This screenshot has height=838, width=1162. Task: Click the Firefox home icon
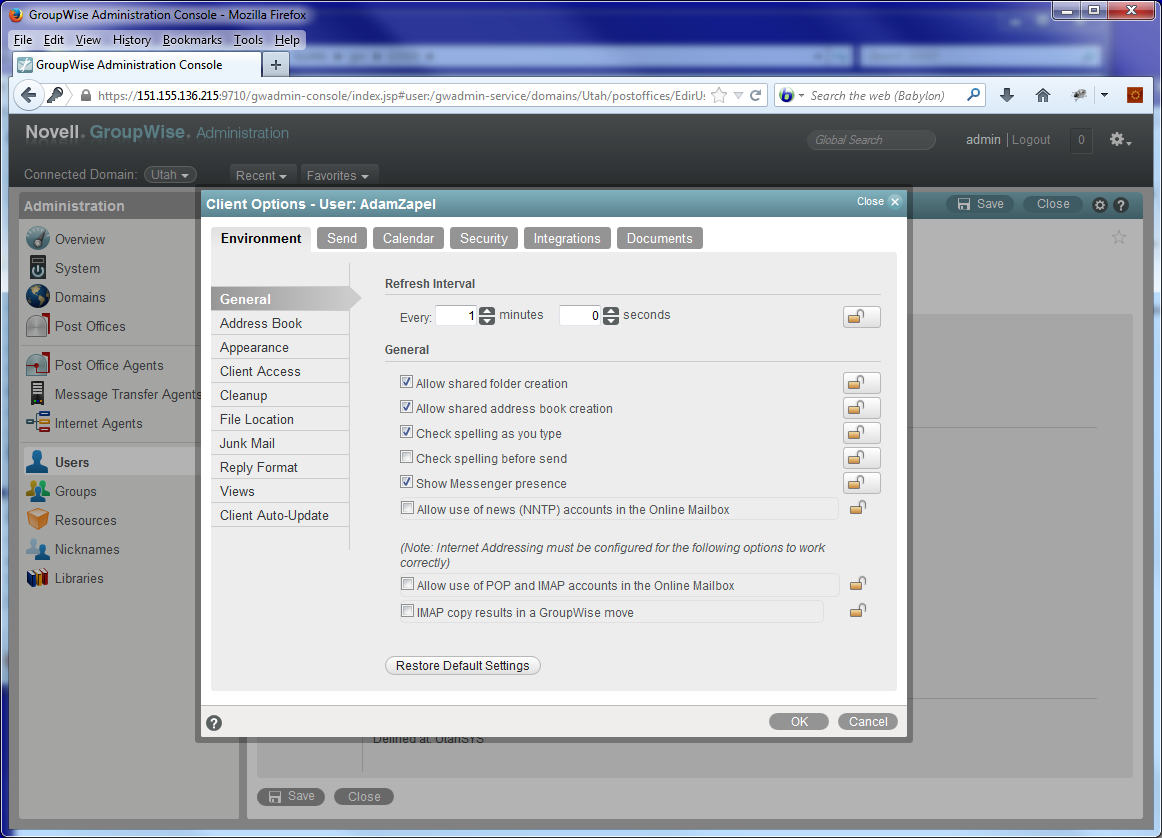click(1043, 95)
